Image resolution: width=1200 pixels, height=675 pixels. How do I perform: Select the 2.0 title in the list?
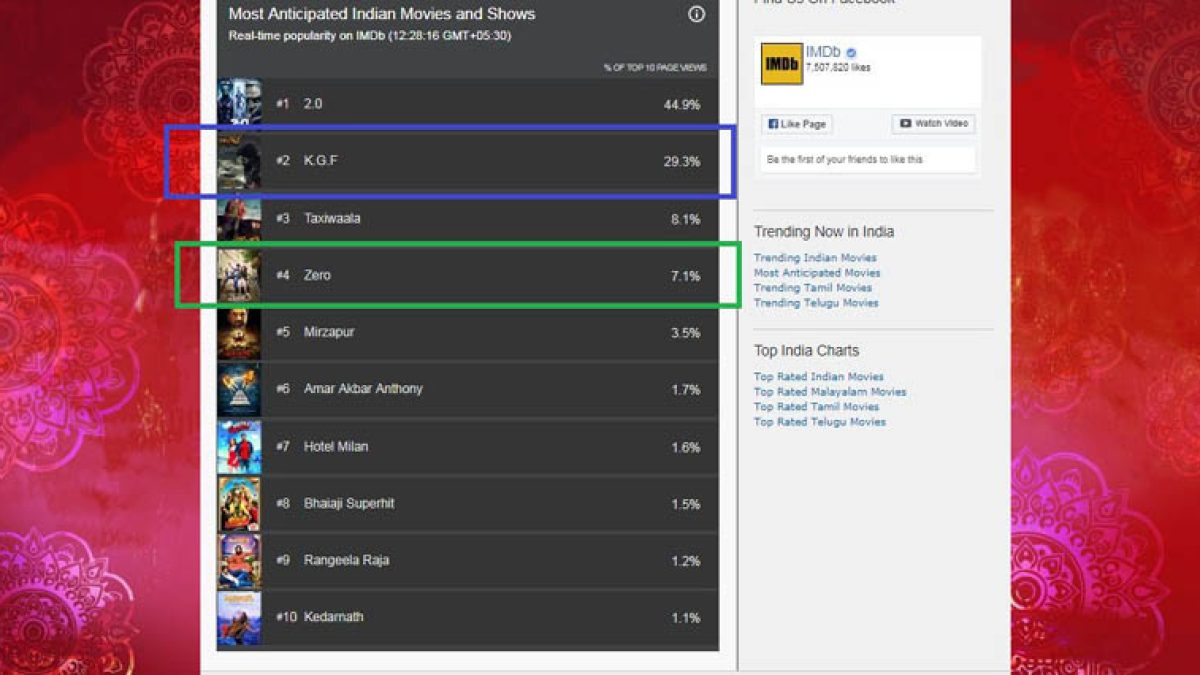(313, 104)
